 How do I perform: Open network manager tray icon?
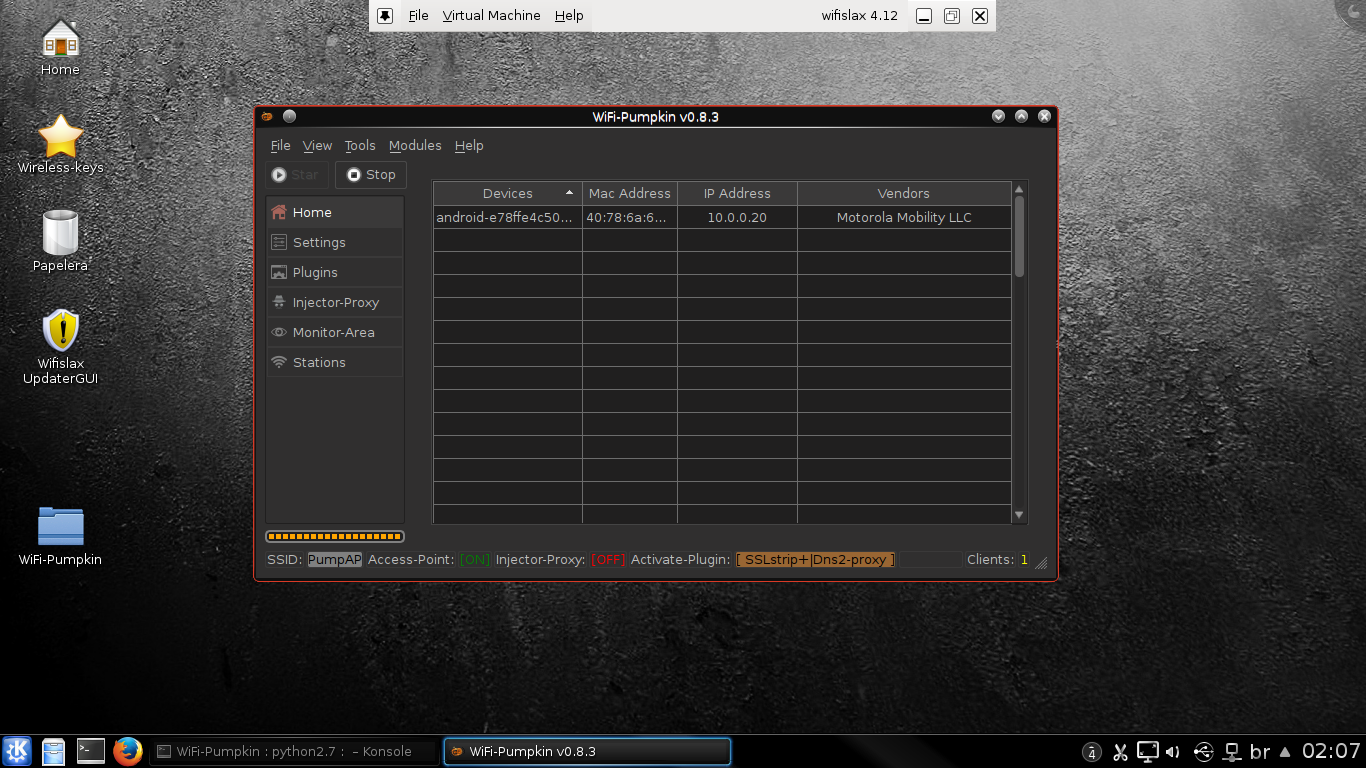1232,752
